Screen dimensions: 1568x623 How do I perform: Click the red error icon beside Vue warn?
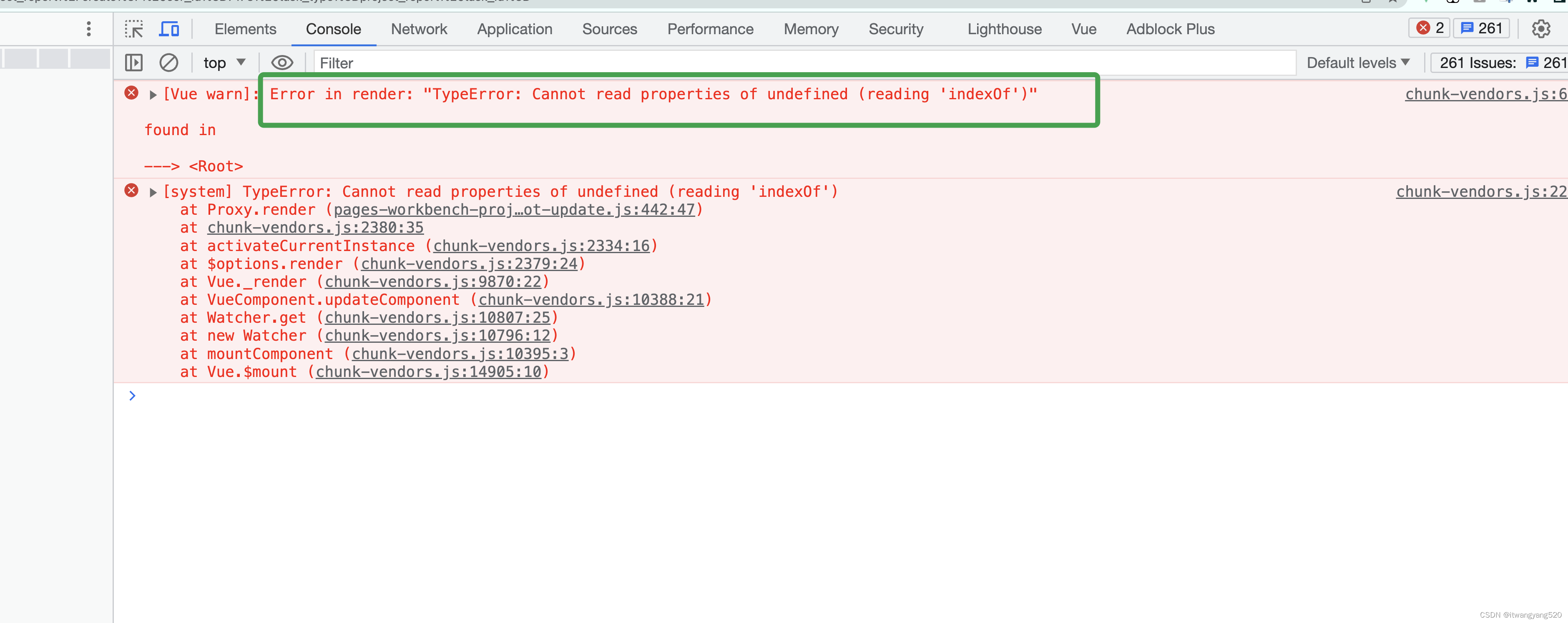click(x=131, y=93)
